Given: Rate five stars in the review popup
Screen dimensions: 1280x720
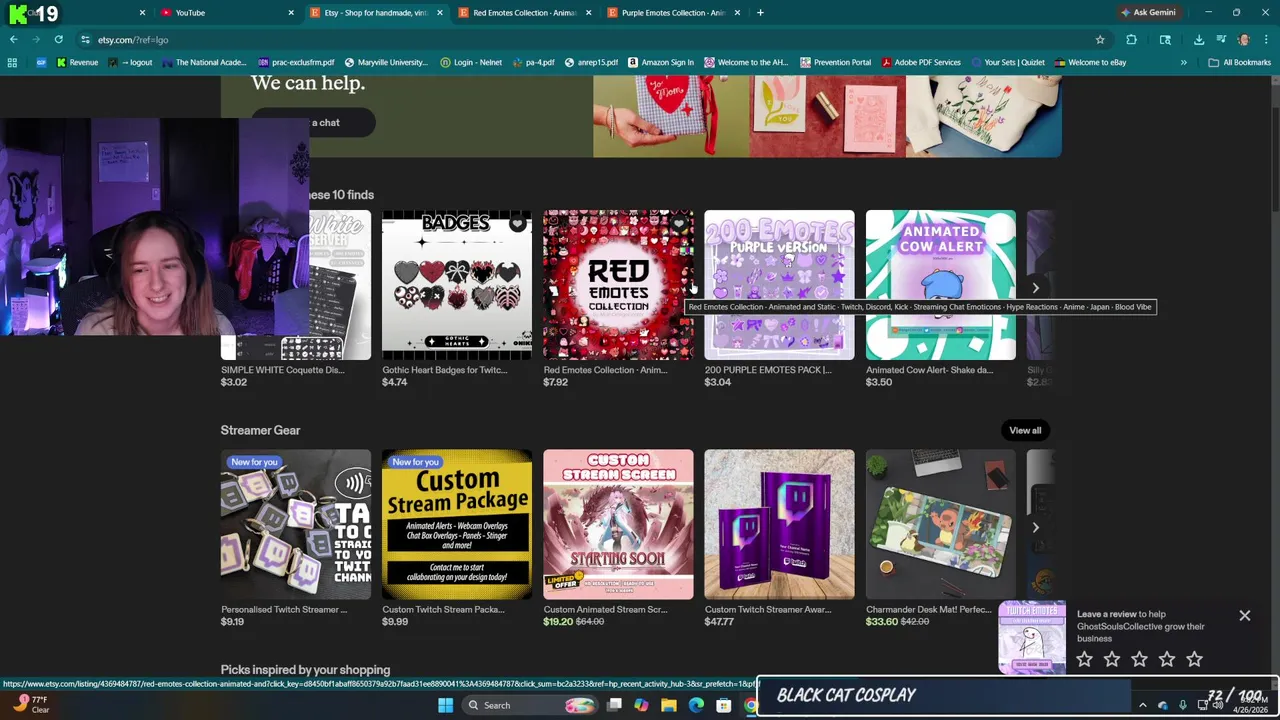Looking at the screenshot, I should pos(1194,659).
